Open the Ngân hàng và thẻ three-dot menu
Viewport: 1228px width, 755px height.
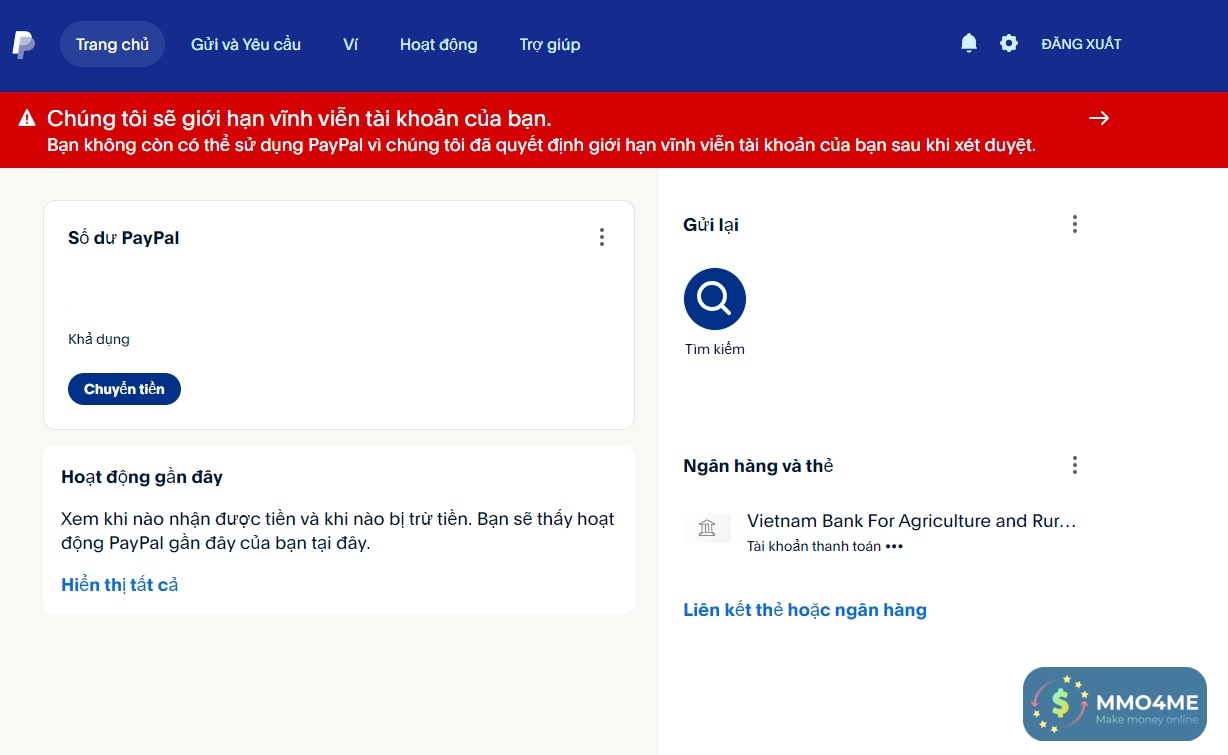1075,465
